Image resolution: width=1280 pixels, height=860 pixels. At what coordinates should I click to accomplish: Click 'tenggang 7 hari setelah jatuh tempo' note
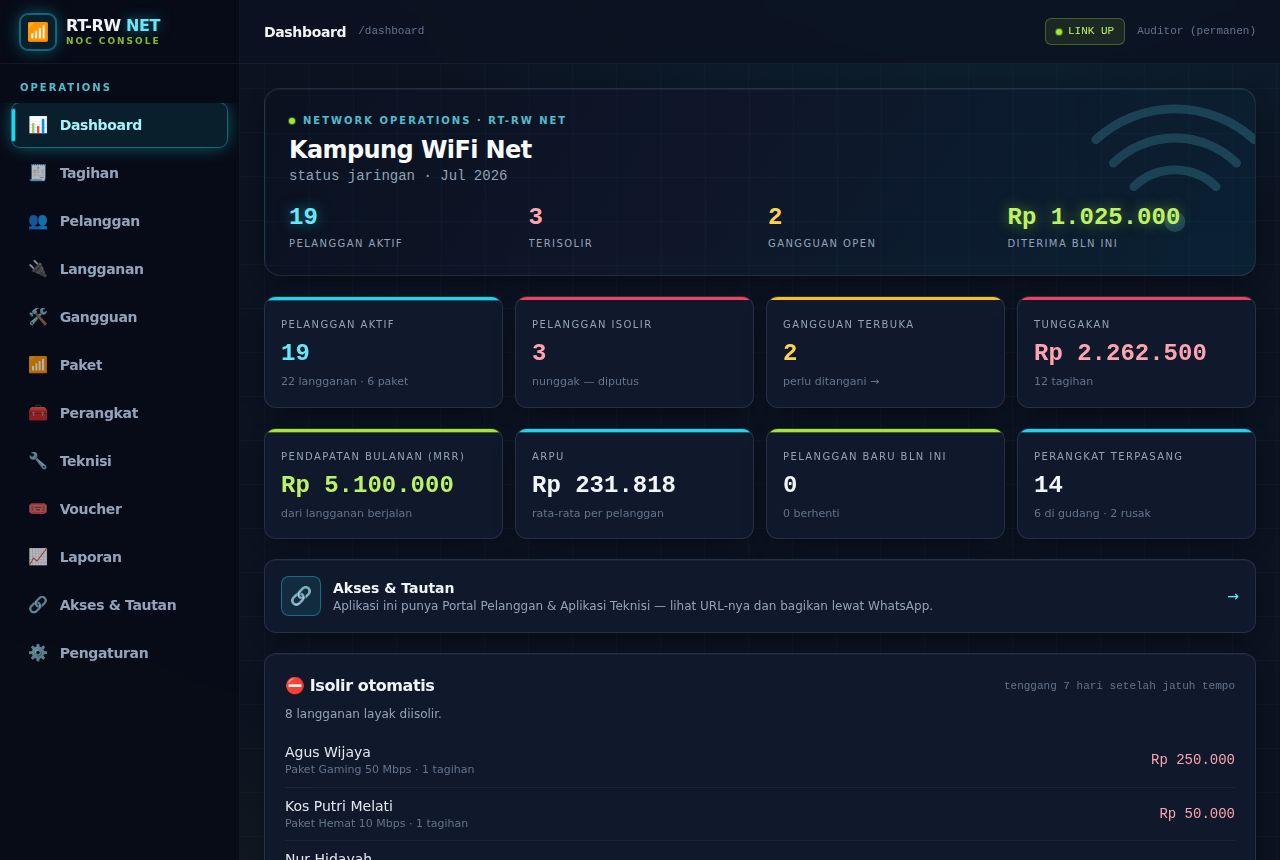coord(1119,686)
